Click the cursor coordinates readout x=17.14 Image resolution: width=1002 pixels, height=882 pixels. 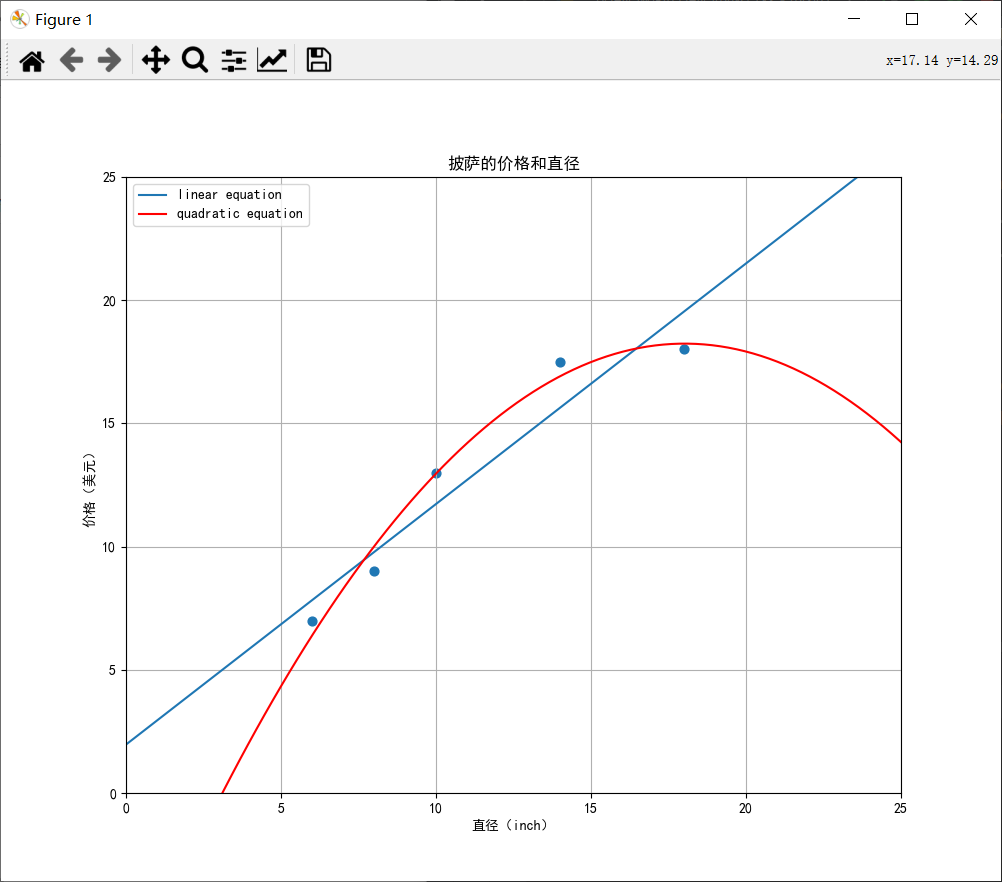click(912, 60)
